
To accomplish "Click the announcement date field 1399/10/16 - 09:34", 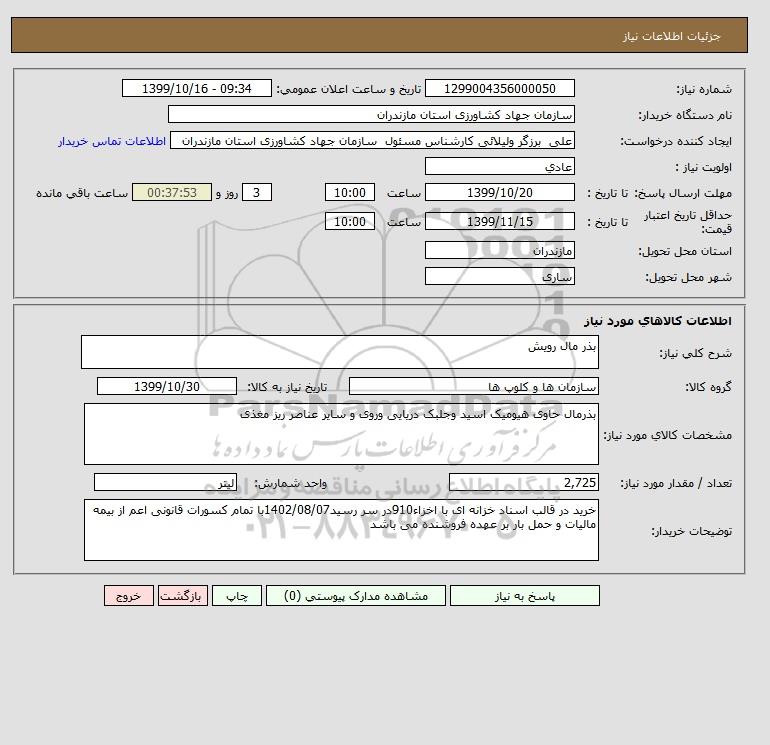I will (x=196, y=88).
